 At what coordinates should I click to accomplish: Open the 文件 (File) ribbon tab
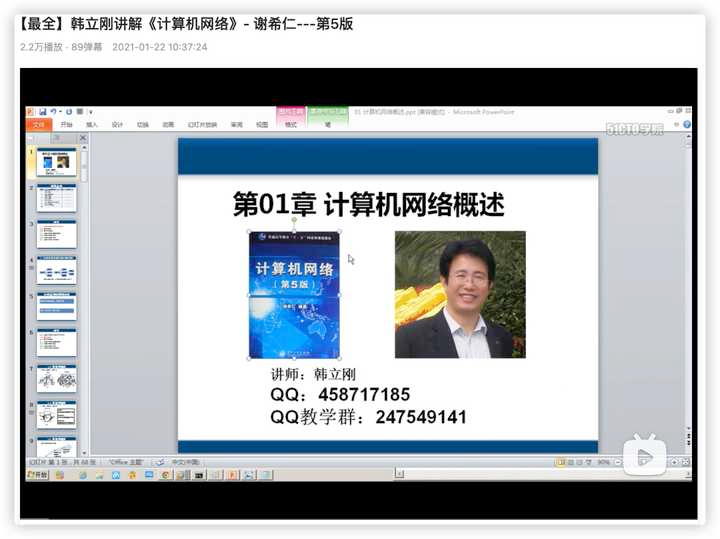[x=38, y=125]
